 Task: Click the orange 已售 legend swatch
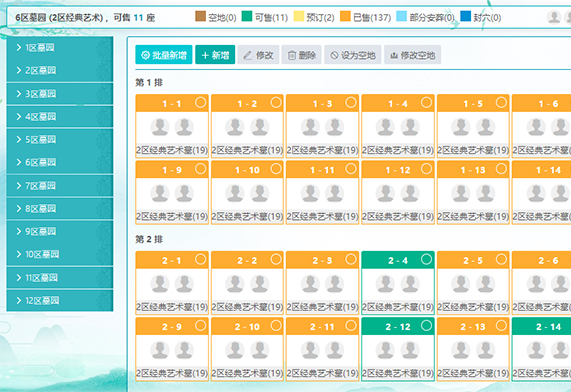pyautogui.click(x=345, y=16)
